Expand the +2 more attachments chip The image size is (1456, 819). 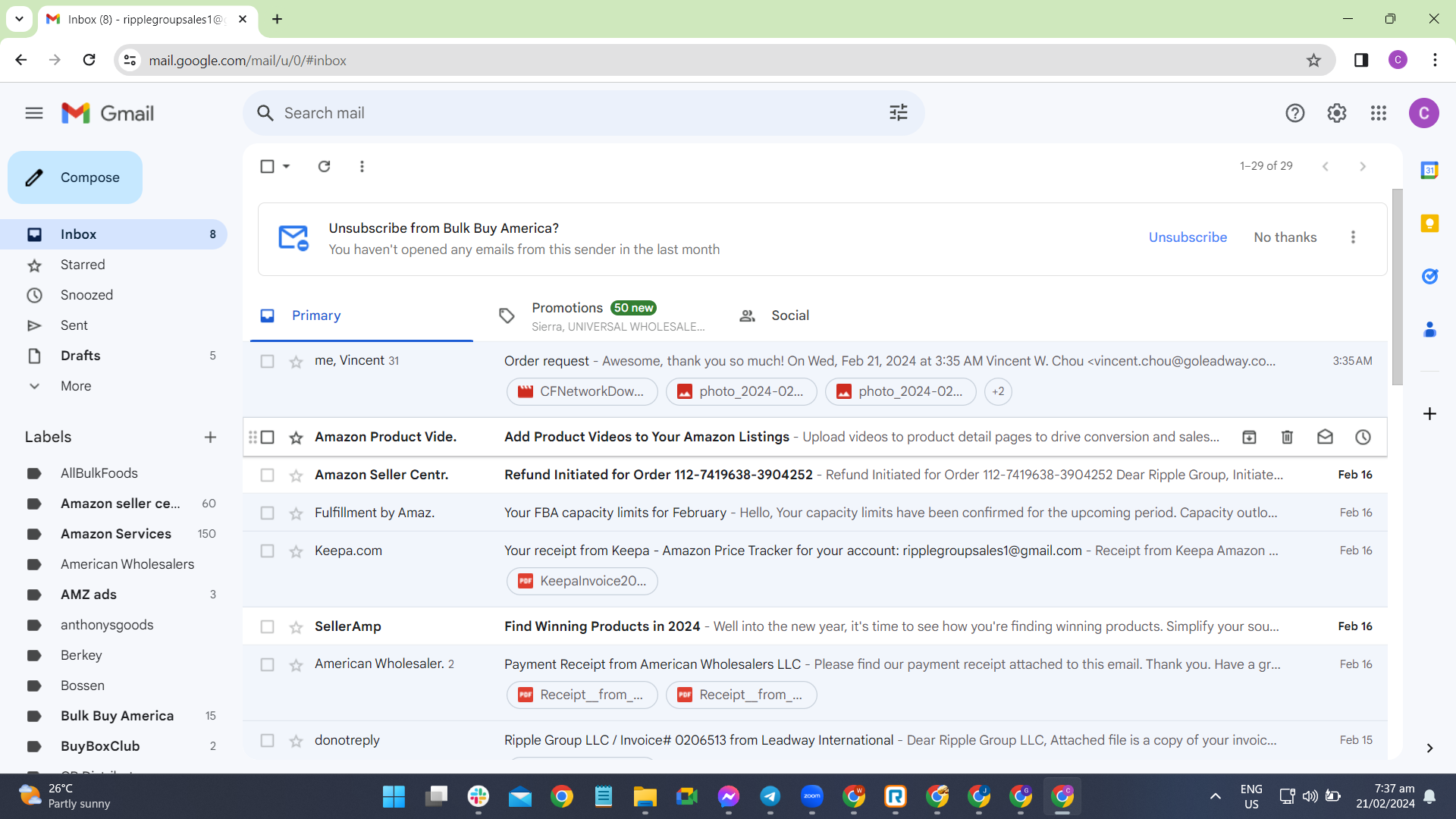pyautogui.click(x=998, y=392)
